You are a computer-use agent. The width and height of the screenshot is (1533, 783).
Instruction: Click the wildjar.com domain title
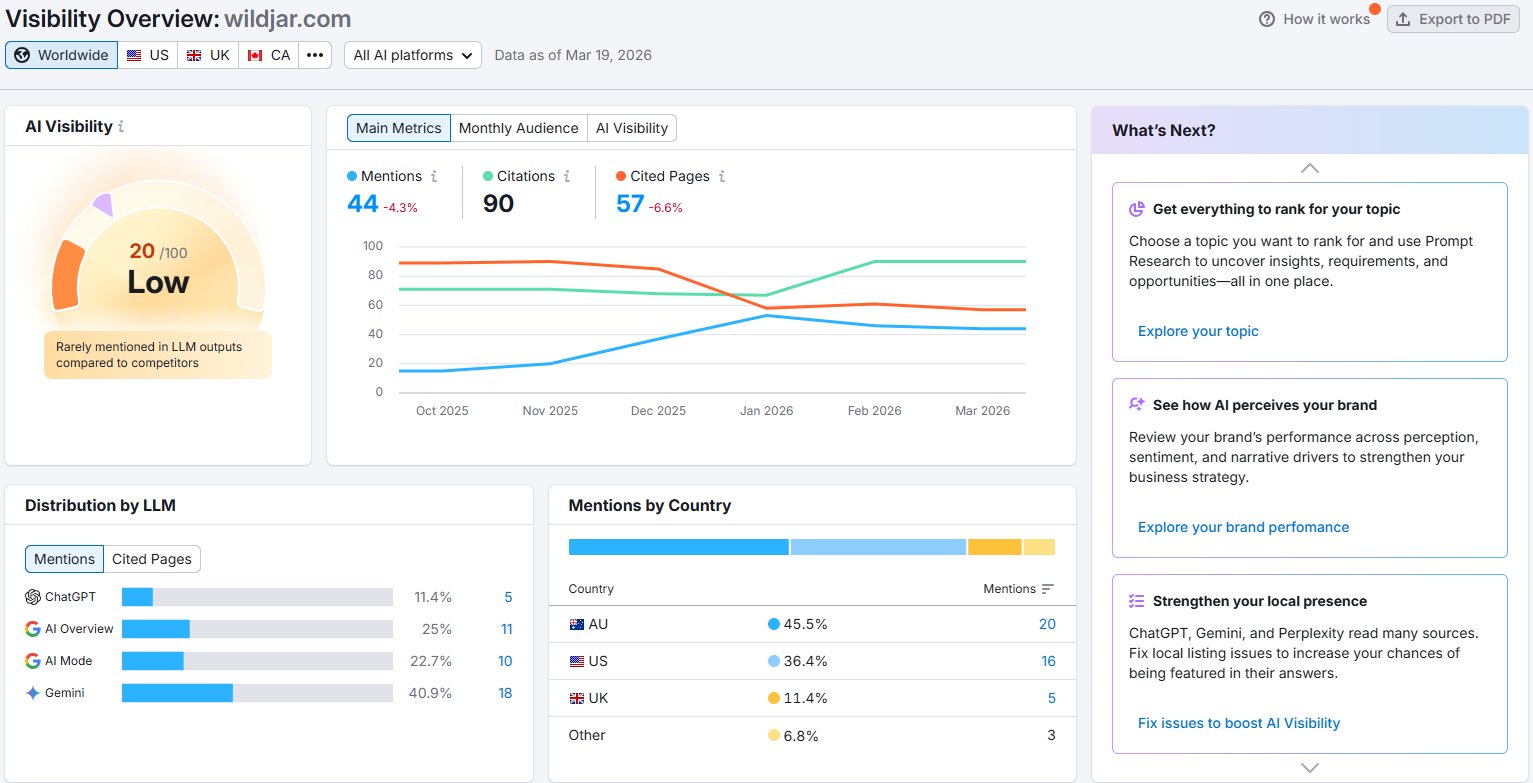tap(287, 19)
